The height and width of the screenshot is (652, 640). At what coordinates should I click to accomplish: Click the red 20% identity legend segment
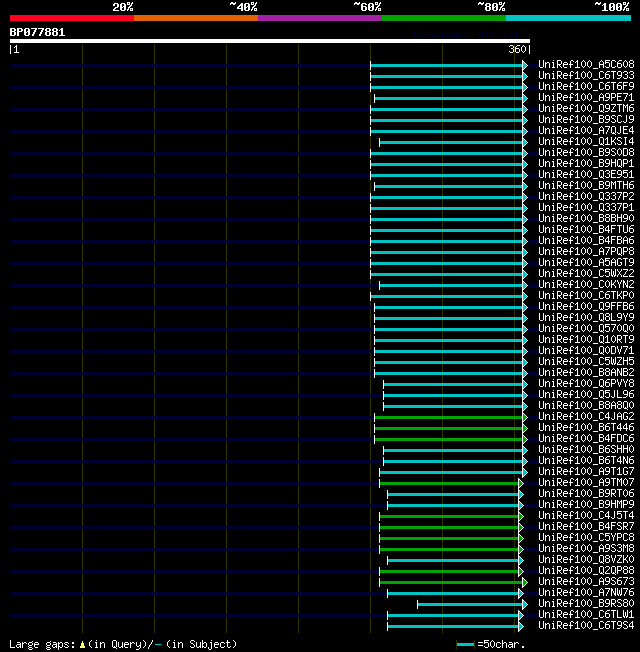pos(72,18)
